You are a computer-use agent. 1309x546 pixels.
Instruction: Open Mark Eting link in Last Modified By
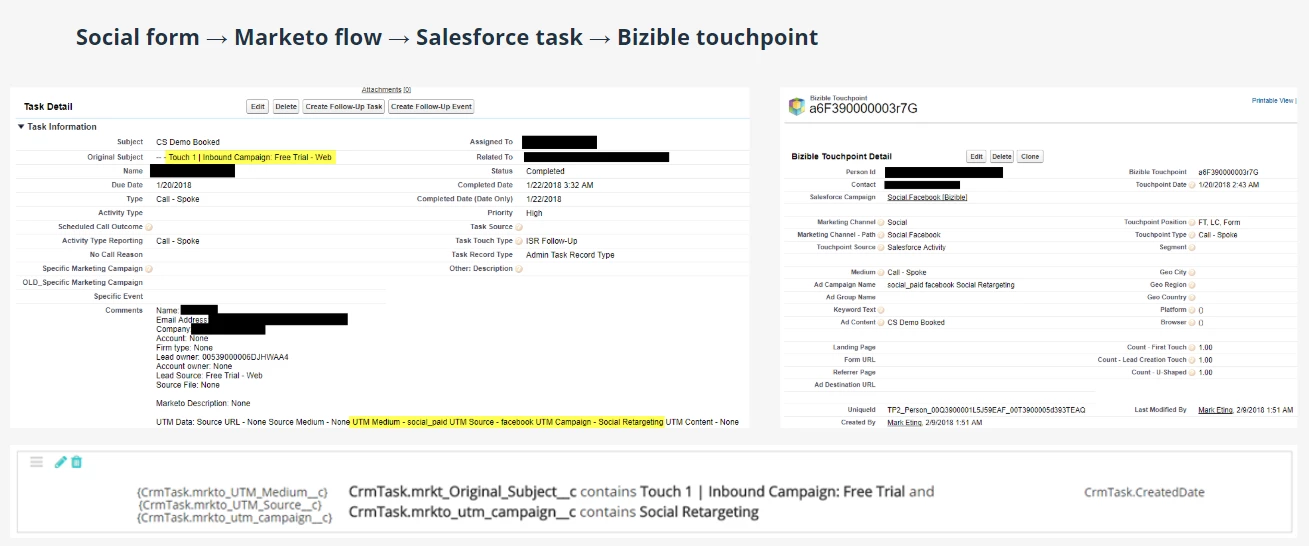[1216, 410]
